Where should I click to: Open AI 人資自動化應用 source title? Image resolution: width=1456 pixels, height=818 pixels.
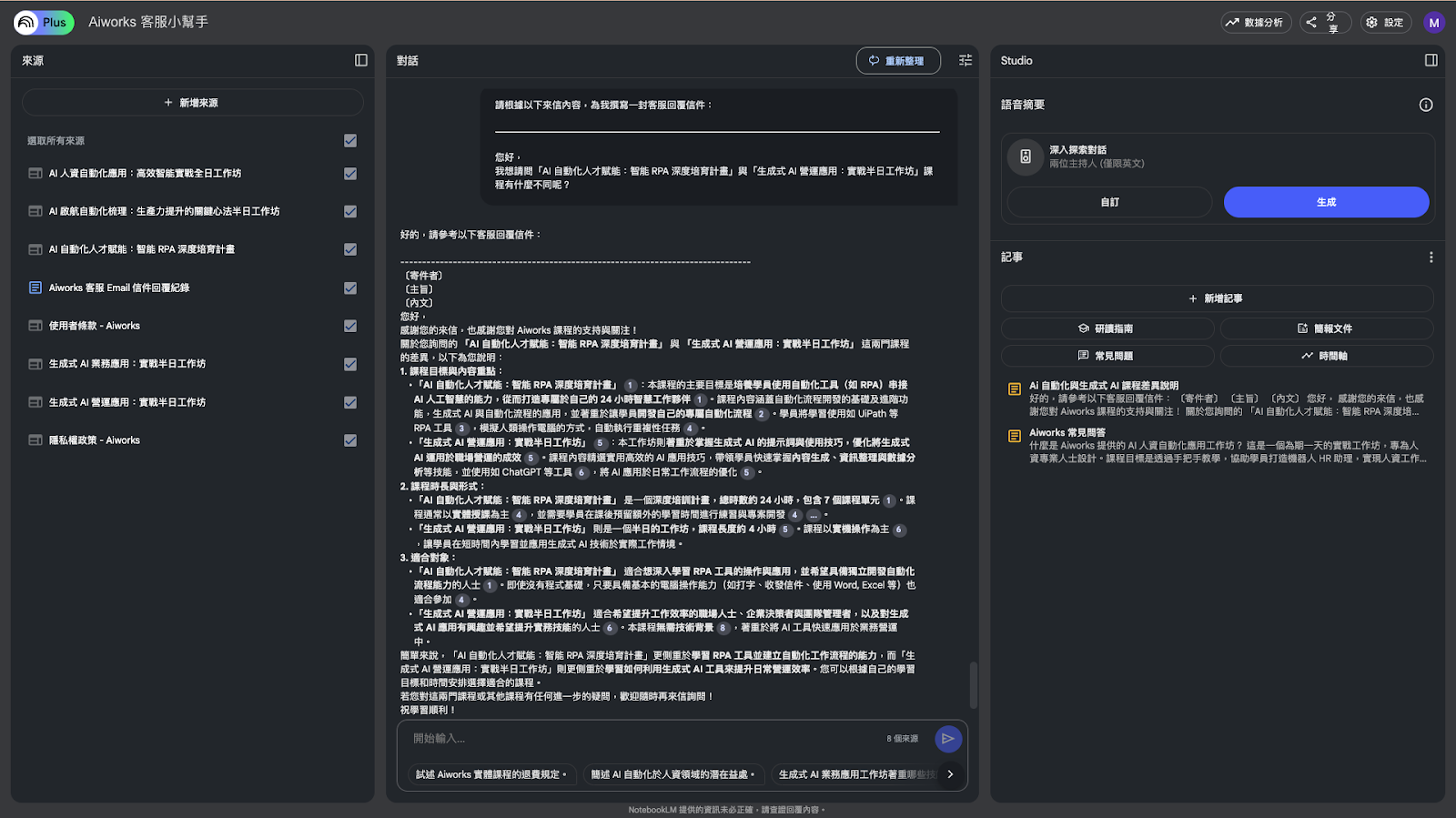click(145, 173)
